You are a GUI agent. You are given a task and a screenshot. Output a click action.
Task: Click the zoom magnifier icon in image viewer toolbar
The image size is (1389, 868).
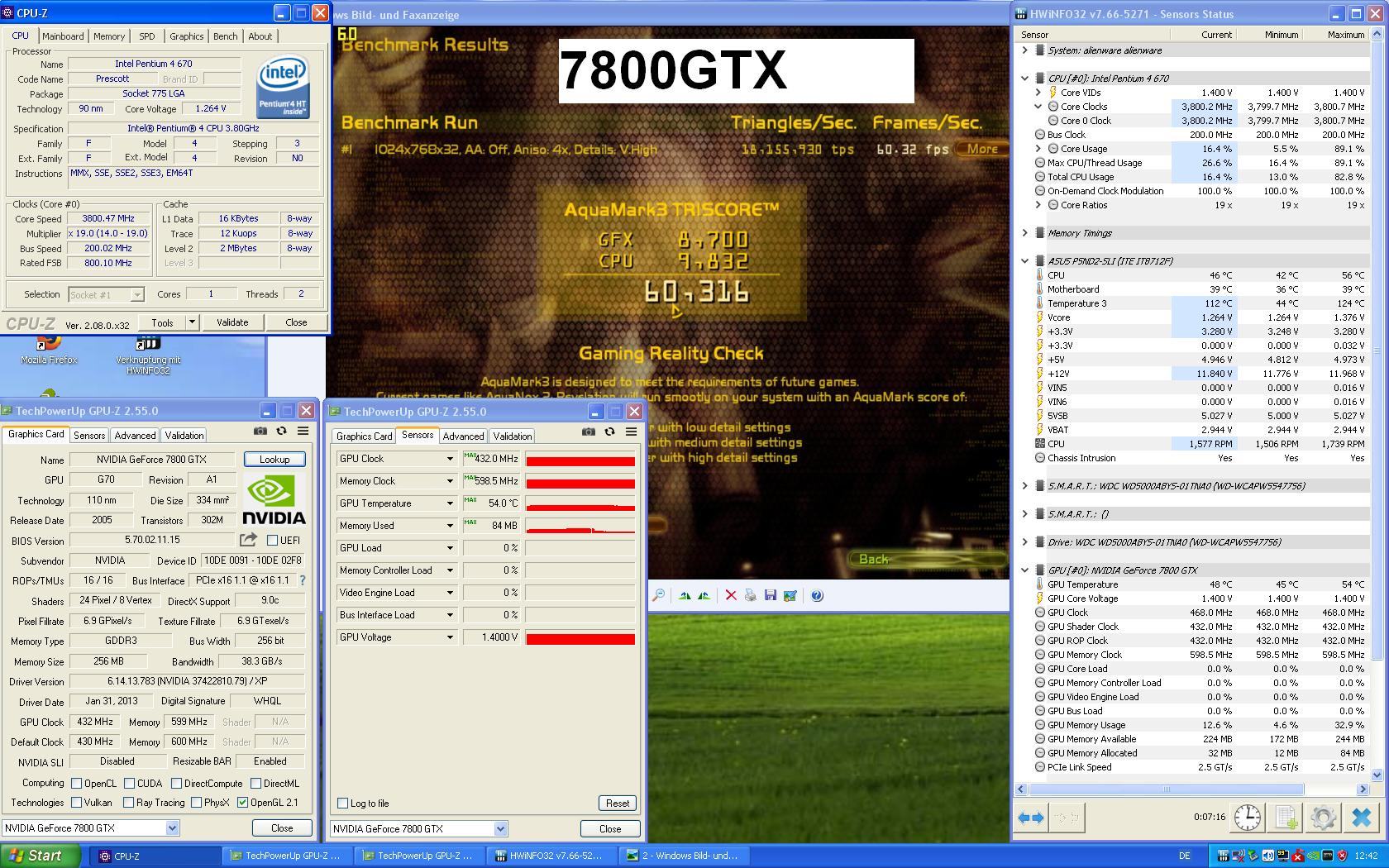tap(658, 595)
